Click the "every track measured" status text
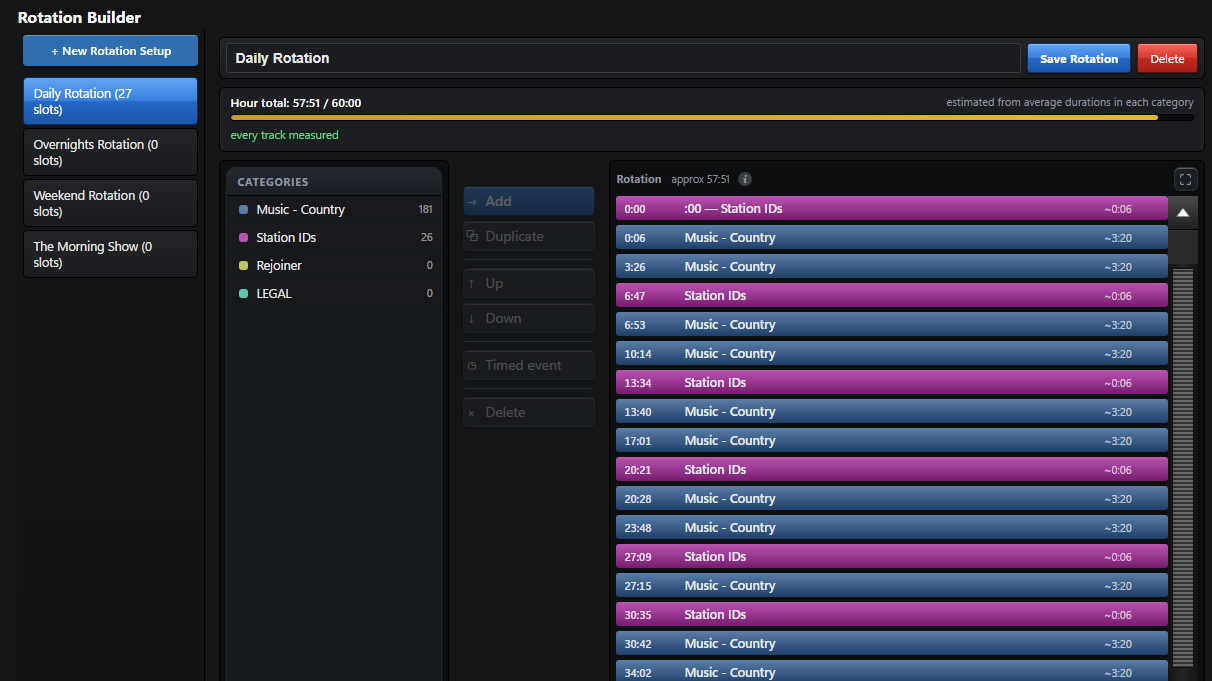 pos(284,135)
